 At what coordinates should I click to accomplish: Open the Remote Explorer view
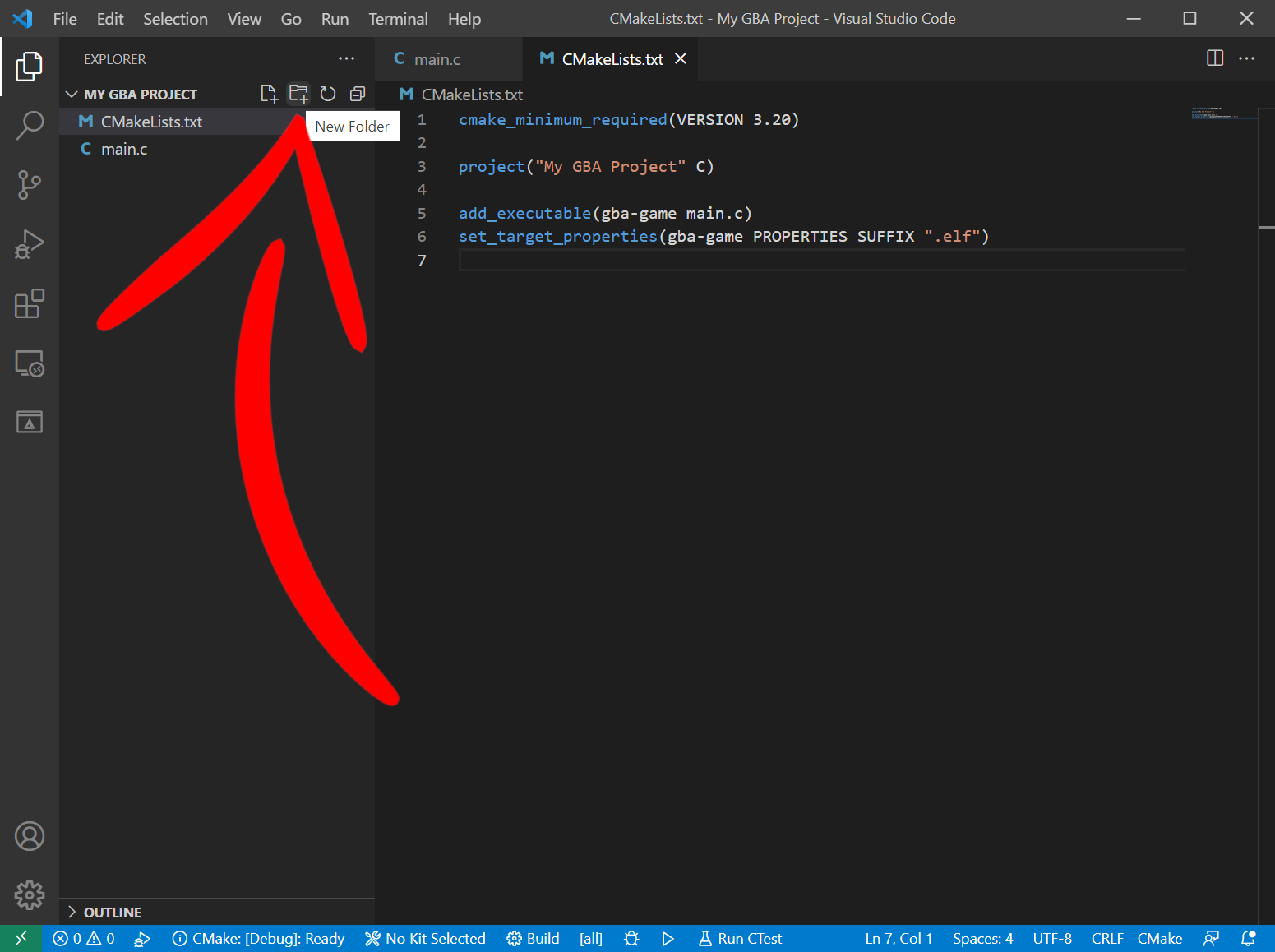coord(30,363)
